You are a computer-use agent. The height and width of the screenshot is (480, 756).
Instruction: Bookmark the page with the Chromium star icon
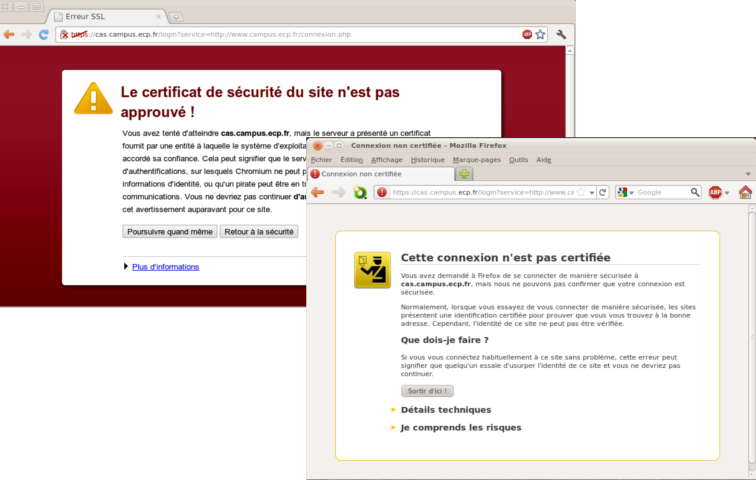[x=540, y=34]
